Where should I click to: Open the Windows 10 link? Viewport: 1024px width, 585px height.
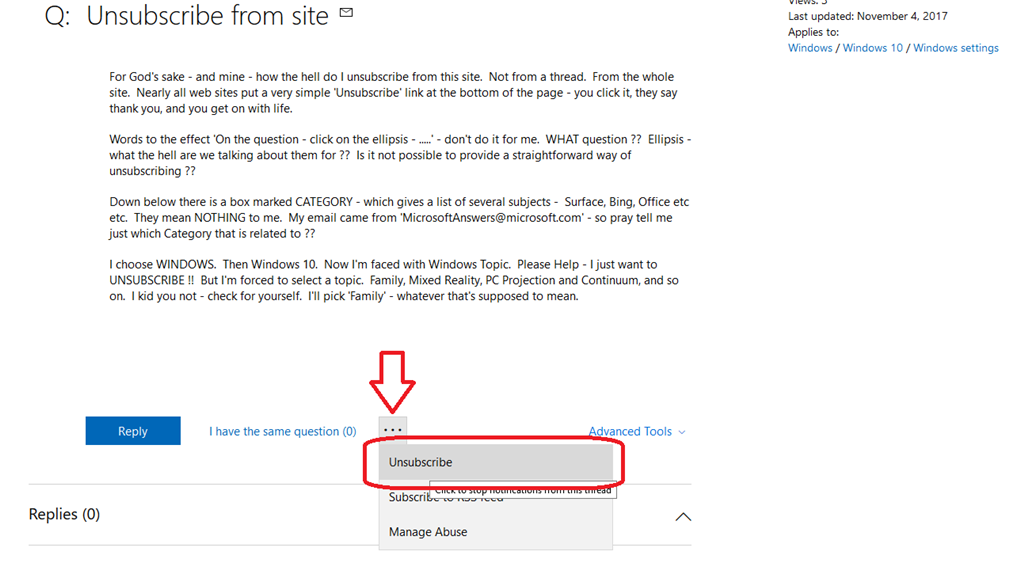872,47
